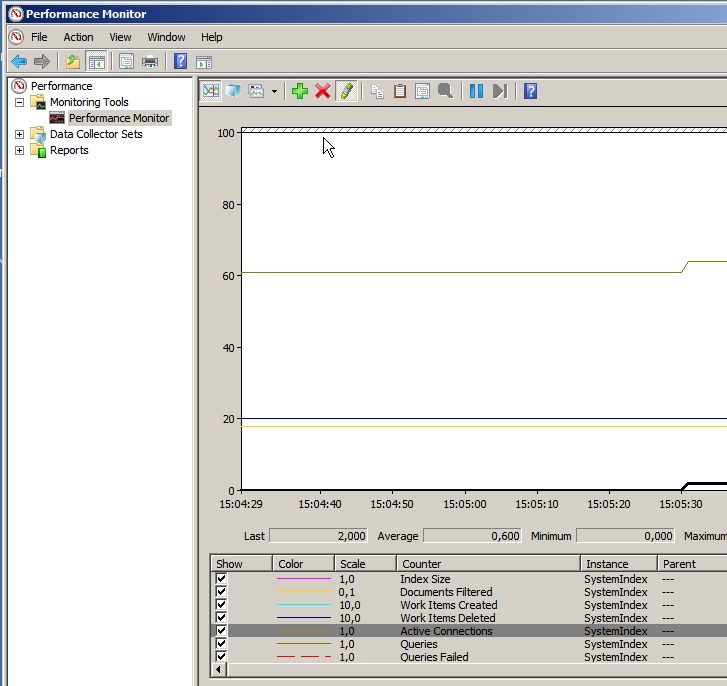Click the red Delete counter X icon
This screenshot has height=686, width=727.
[x=322, y=91]
